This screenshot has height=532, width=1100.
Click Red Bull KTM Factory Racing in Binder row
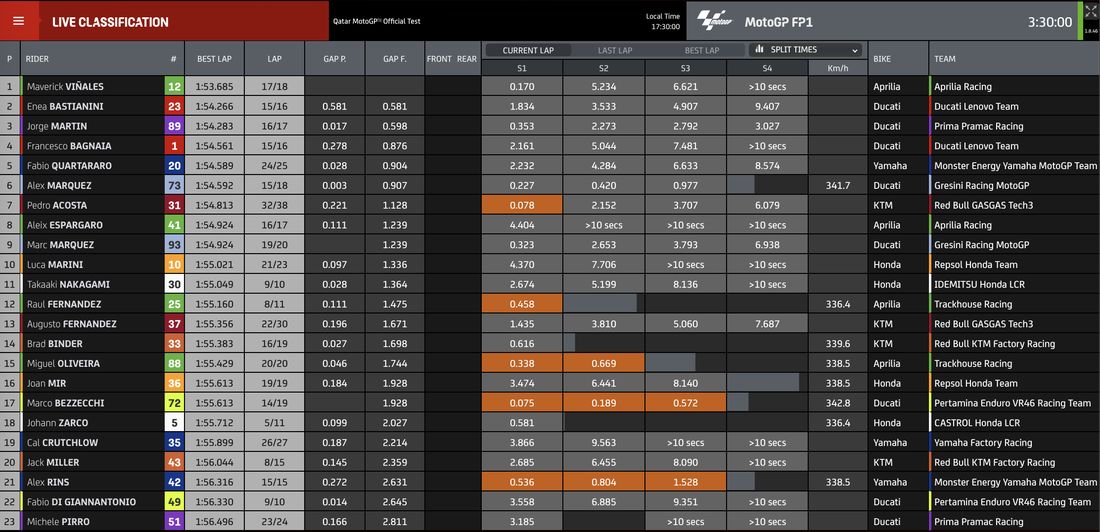[995, 344]
